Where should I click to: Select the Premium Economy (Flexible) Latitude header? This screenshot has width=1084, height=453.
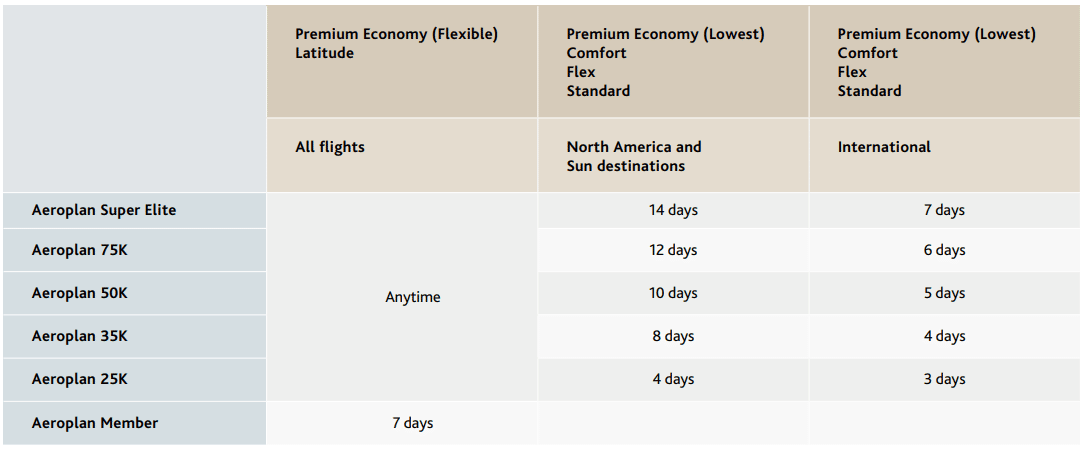pos(396,43)
